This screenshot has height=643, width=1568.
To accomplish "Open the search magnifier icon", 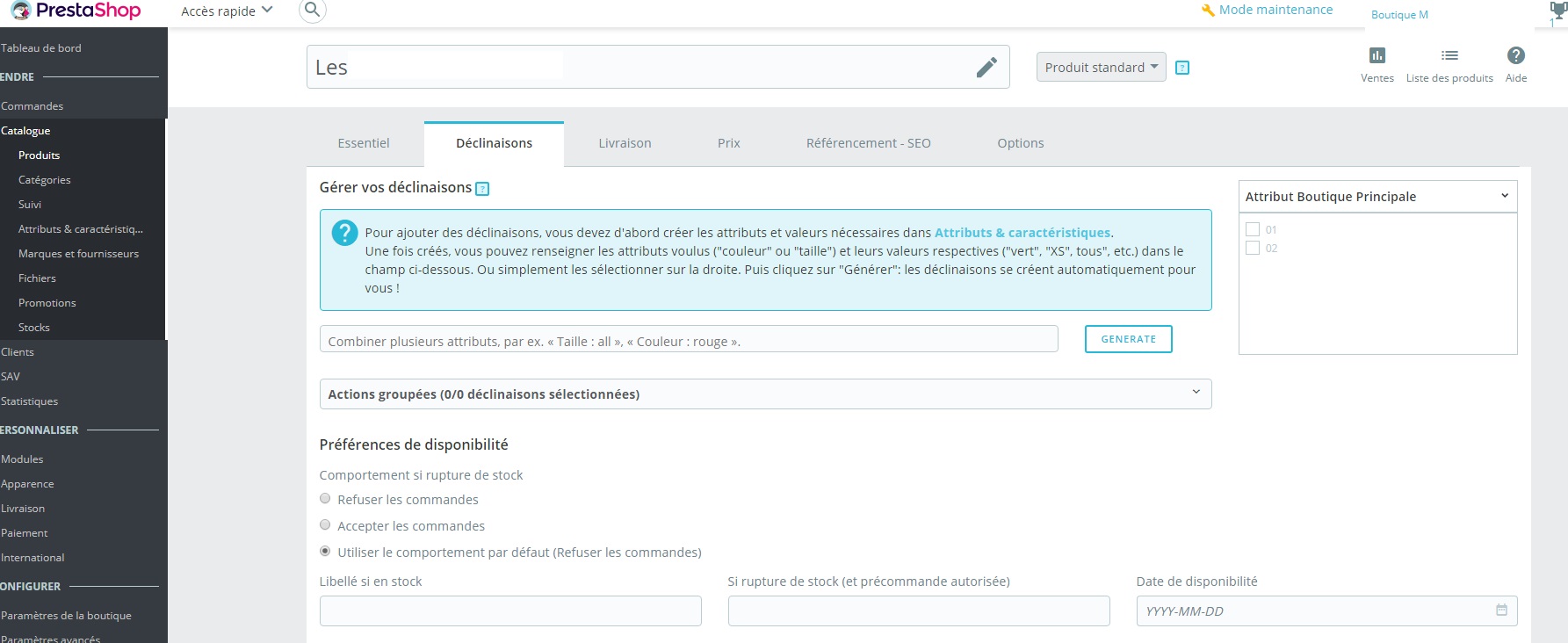I will coord(312,10).
